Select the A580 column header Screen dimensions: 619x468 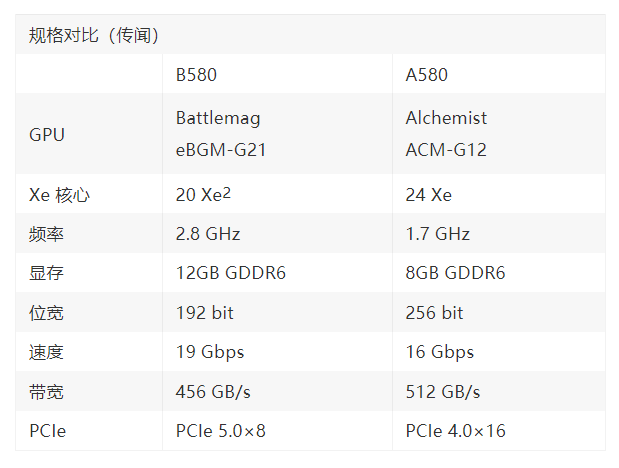pyautogui.click(x=427, y=75)
